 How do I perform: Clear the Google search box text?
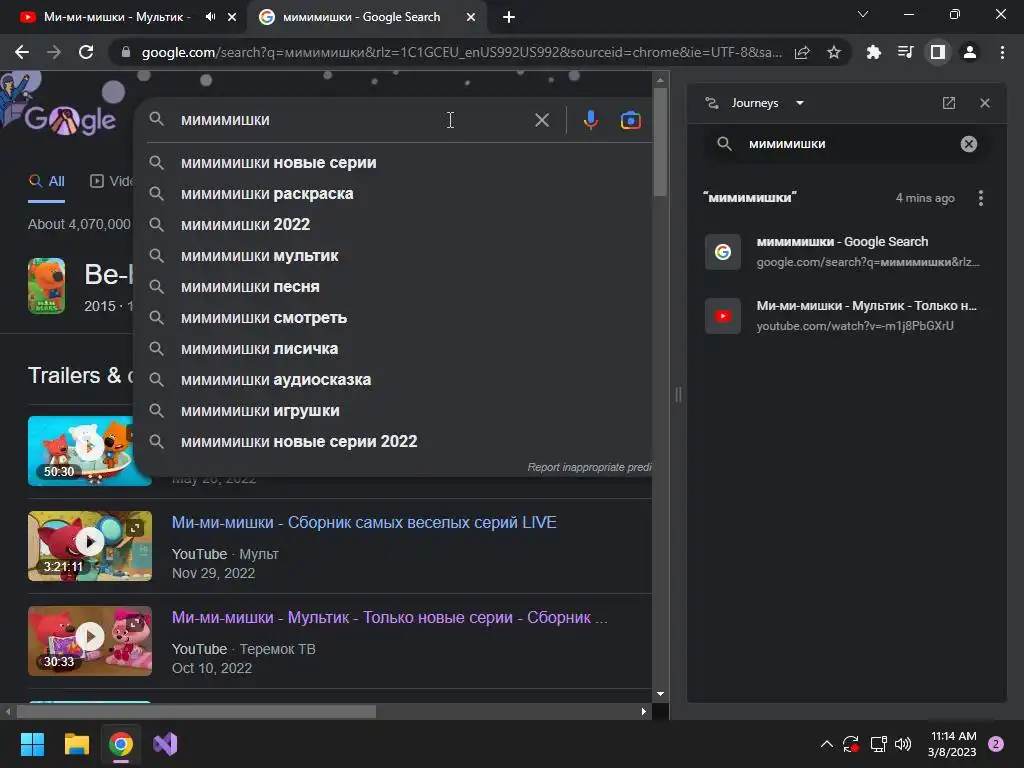tap(541, 120)
